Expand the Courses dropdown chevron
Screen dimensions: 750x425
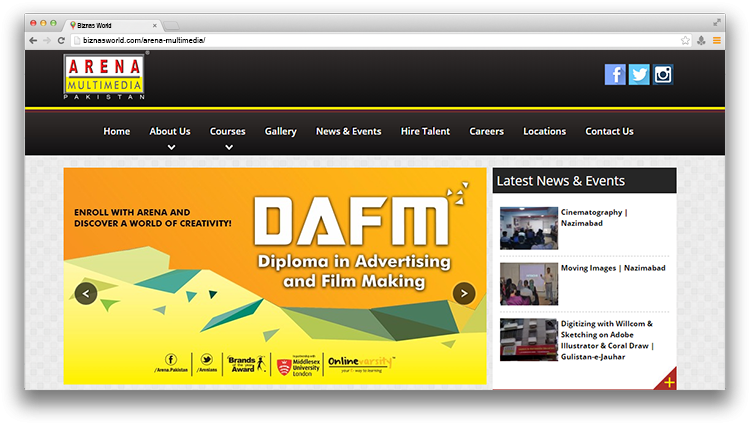pyautogui.click(x=228, y=147)
